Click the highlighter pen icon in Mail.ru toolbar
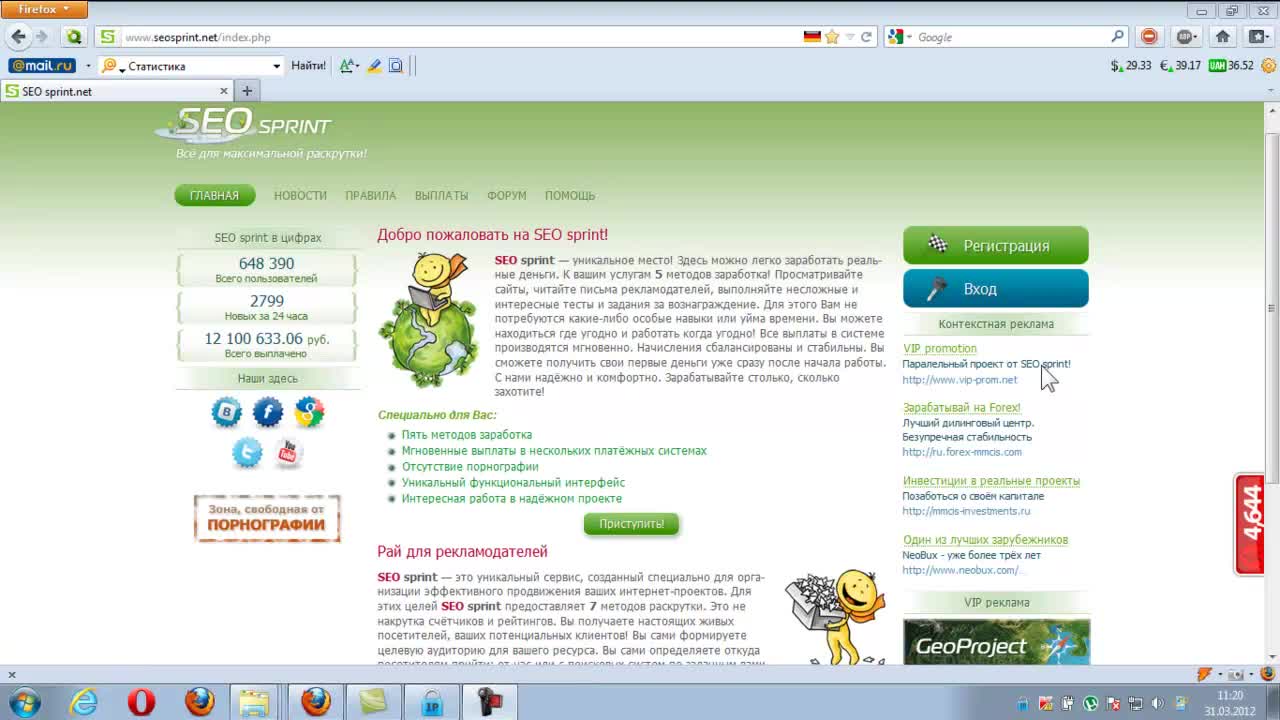 click(374, 66)
